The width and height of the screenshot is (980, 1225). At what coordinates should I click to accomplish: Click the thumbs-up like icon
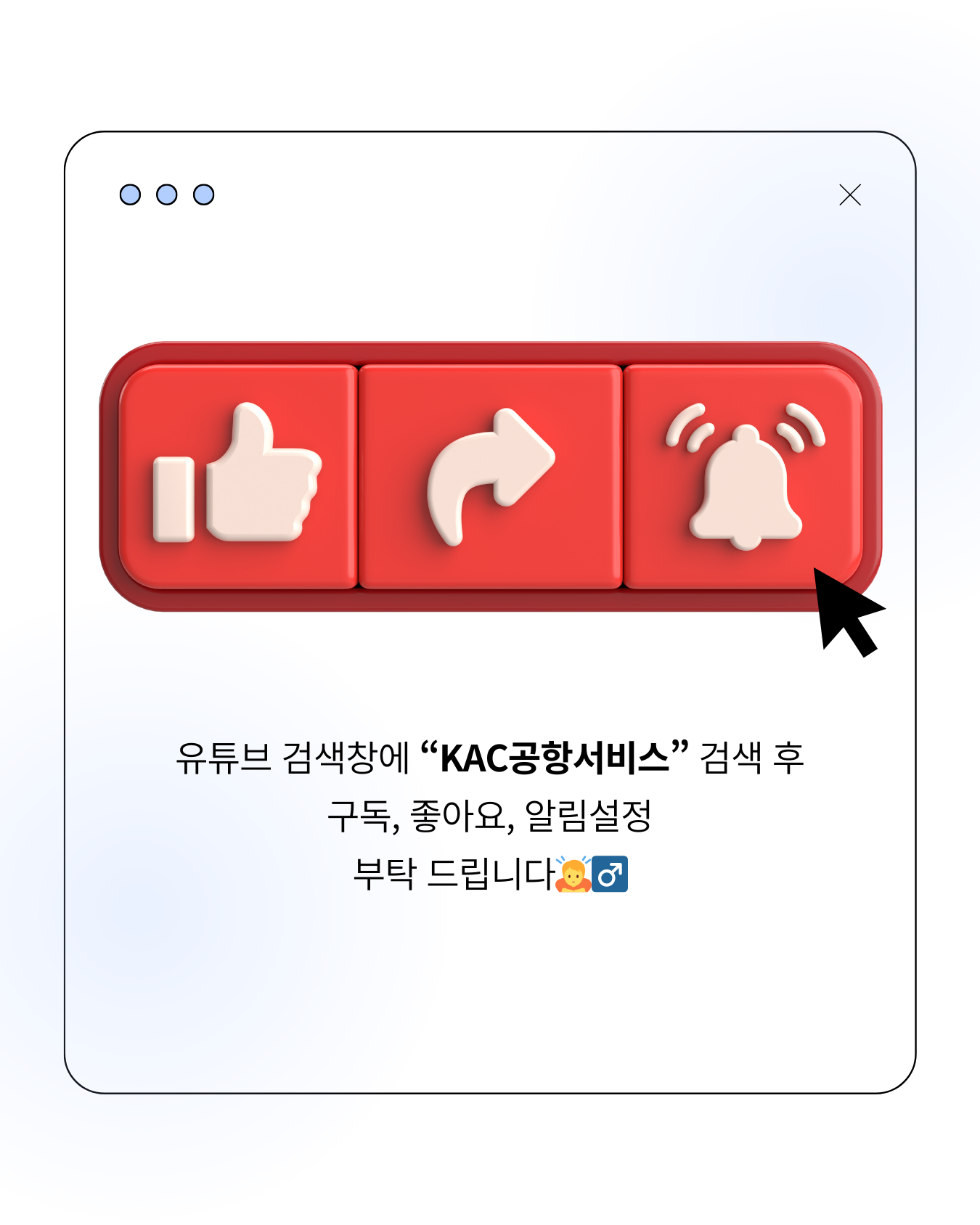[x=237, y=473]
